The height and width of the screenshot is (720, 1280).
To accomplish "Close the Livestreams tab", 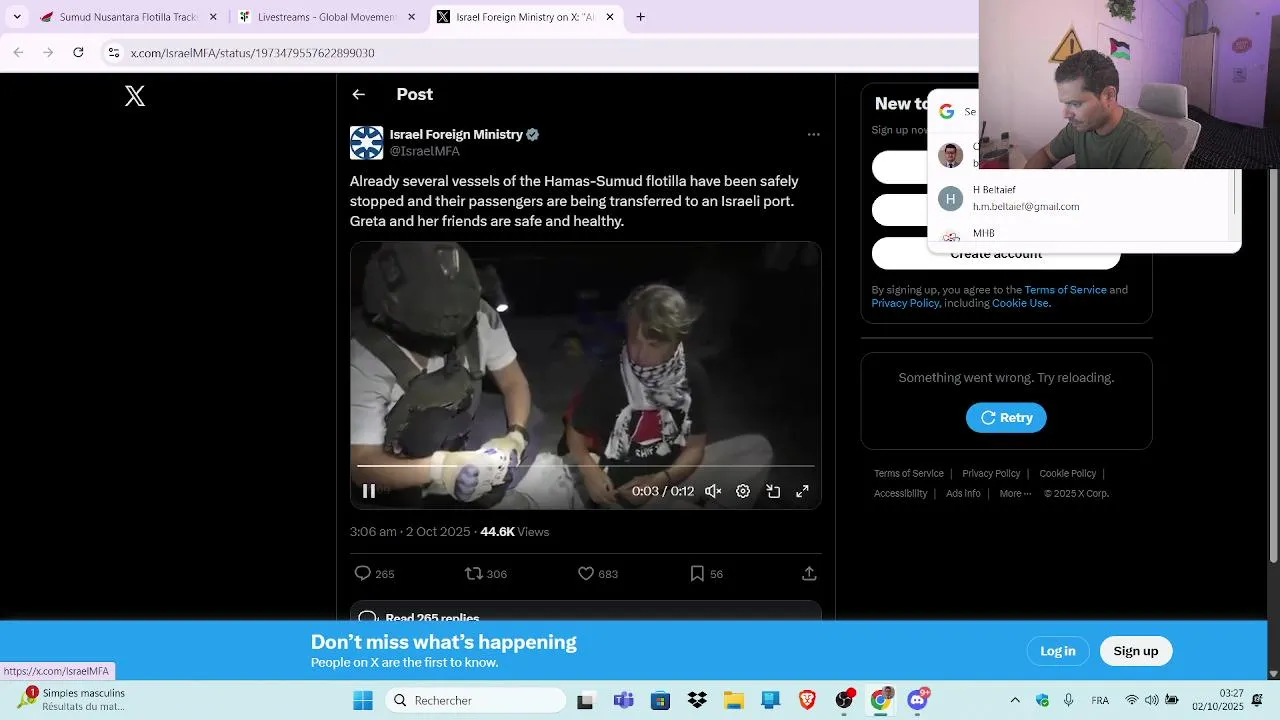I will [411, 17].
